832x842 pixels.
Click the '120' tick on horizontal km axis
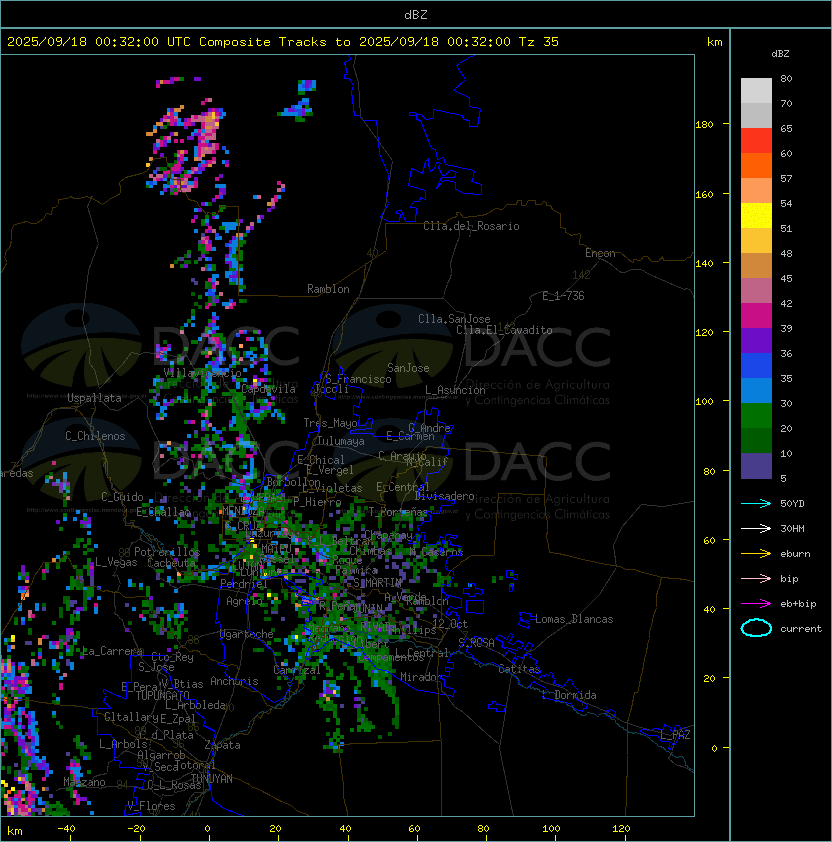(621, 829)
